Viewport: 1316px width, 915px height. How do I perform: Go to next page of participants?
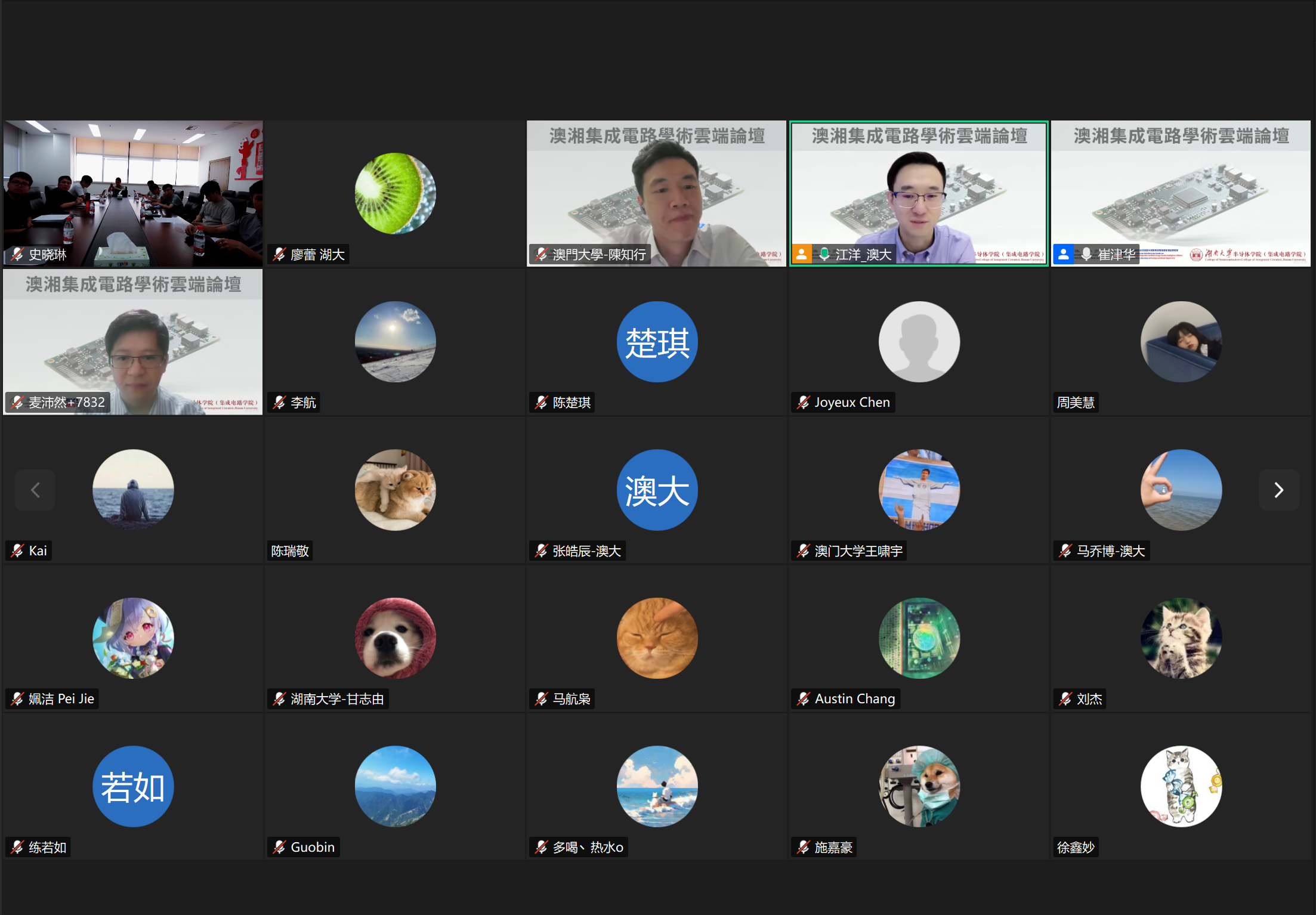coord(1278,490)
